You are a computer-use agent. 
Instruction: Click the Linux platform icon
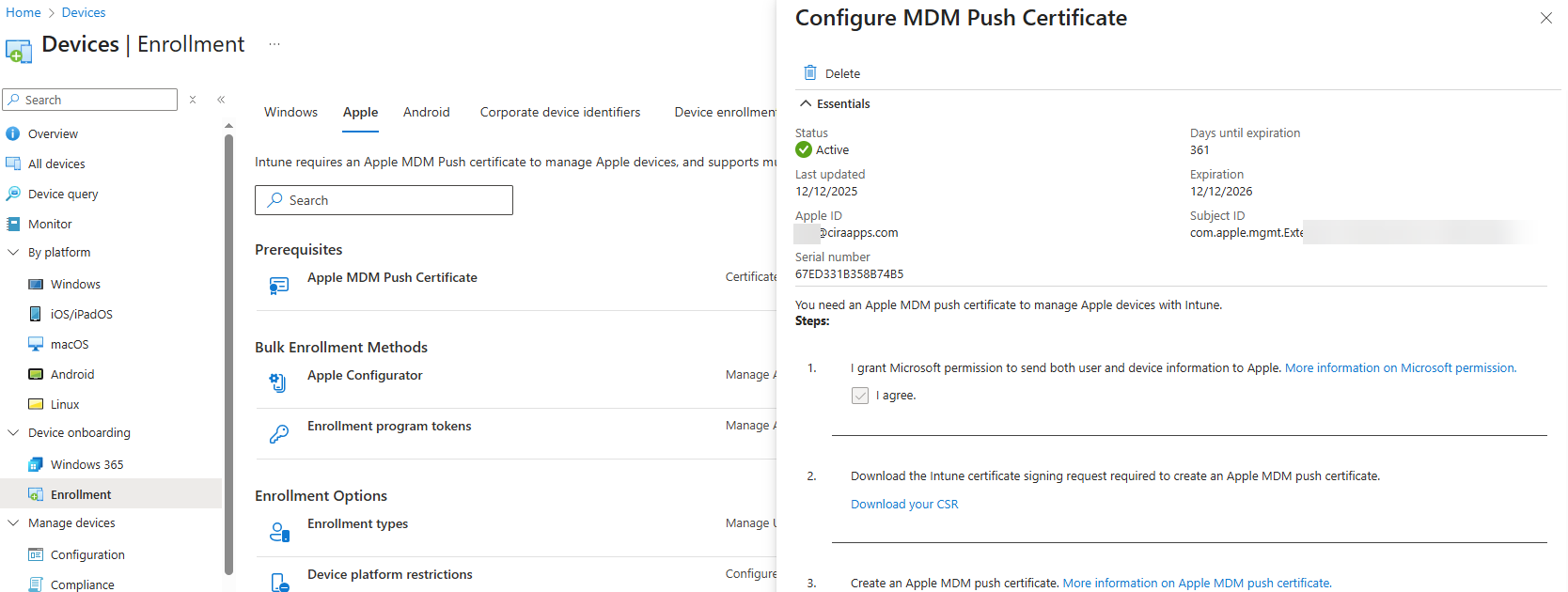pos(36,404)
